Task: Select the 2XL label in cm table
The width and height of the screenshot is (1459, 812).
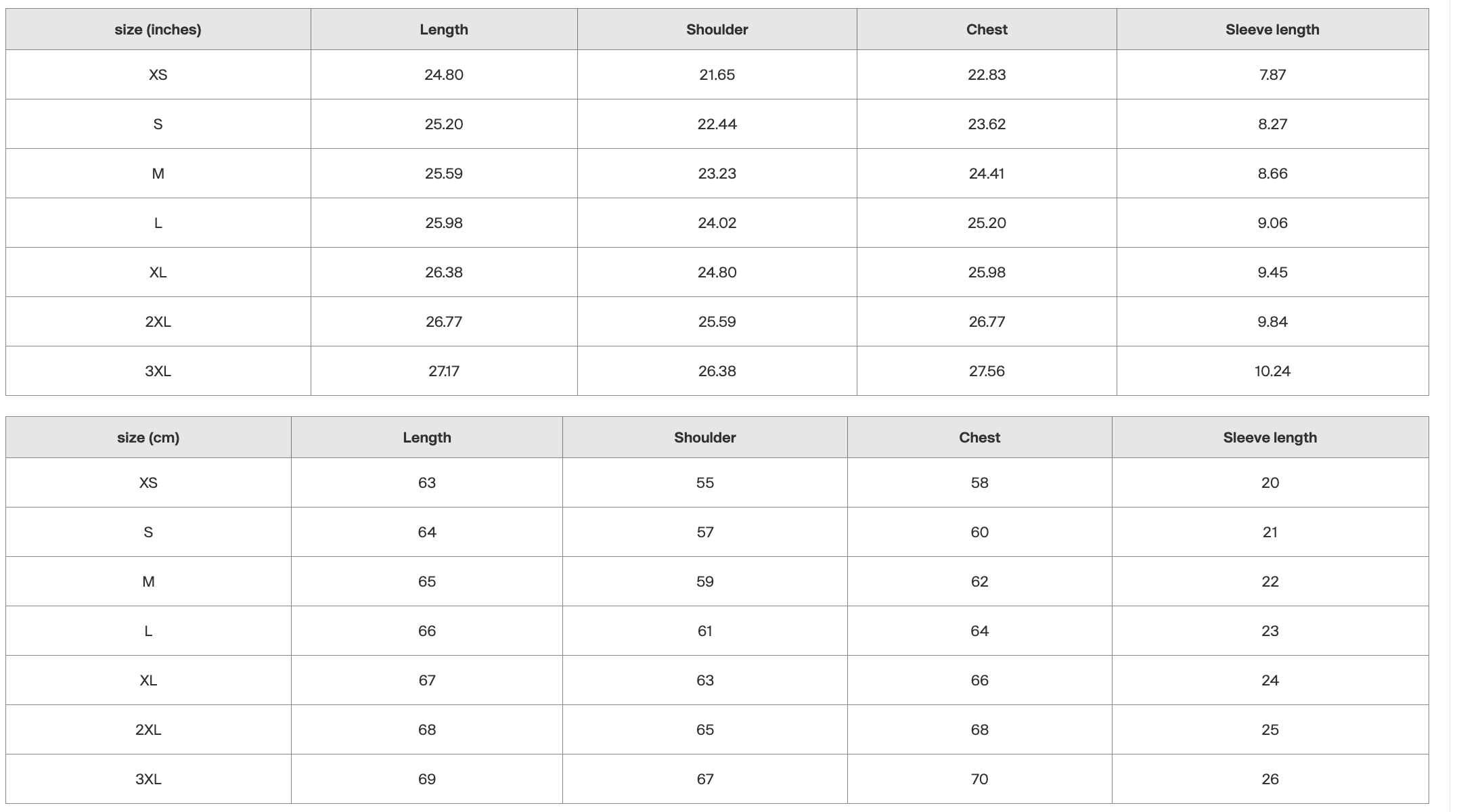Action: pos(148,729)
